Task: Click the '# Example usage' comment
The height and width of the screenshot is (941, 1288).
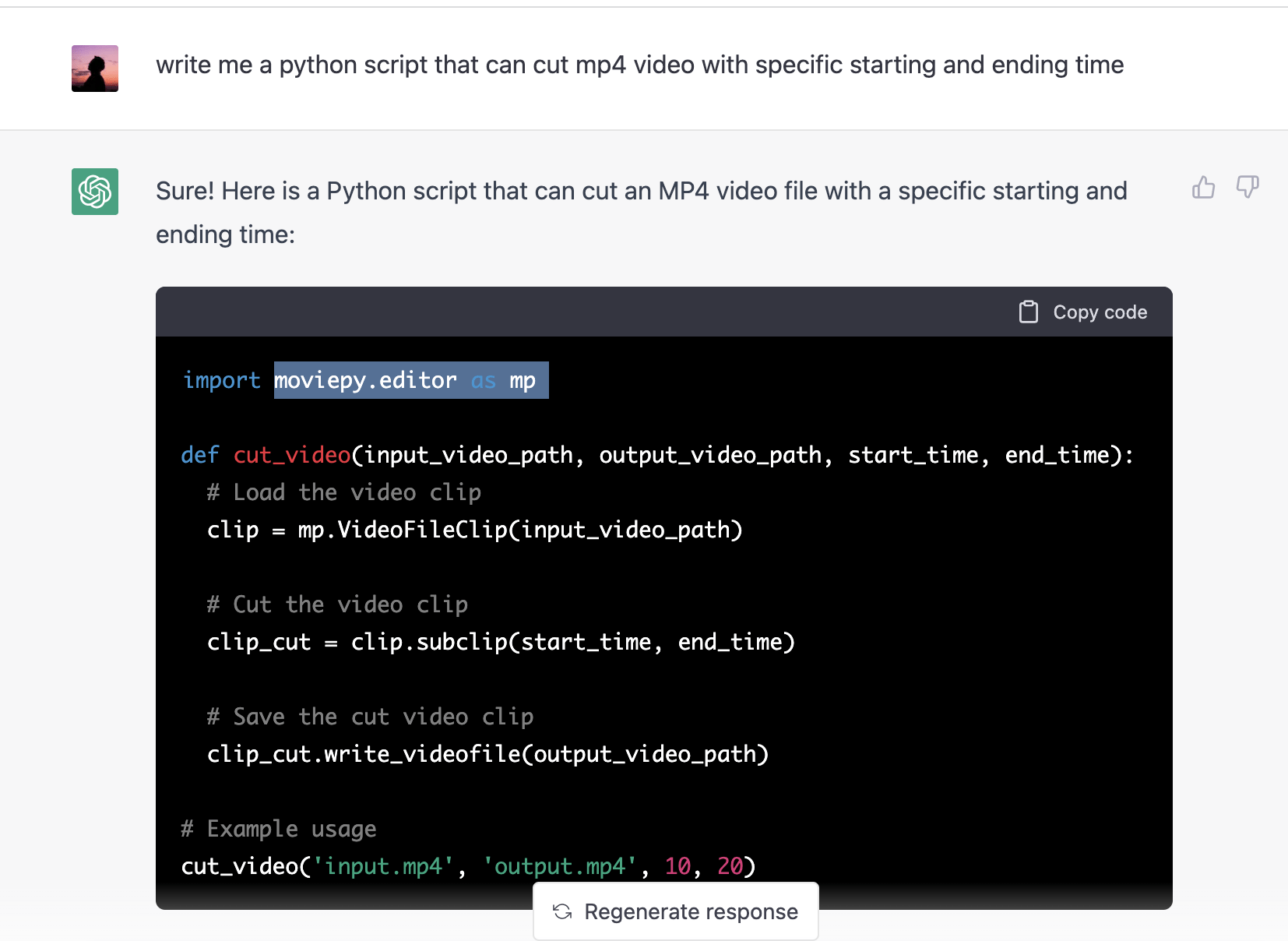Action: 279,829
